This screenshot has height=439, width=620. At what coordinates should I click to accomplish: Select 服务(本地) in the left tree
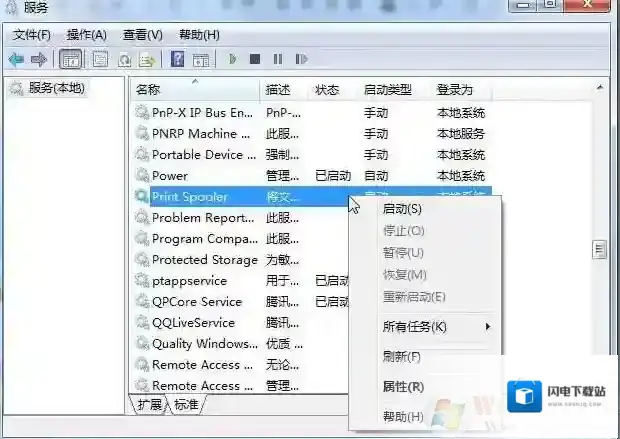(x=56, y=88)
